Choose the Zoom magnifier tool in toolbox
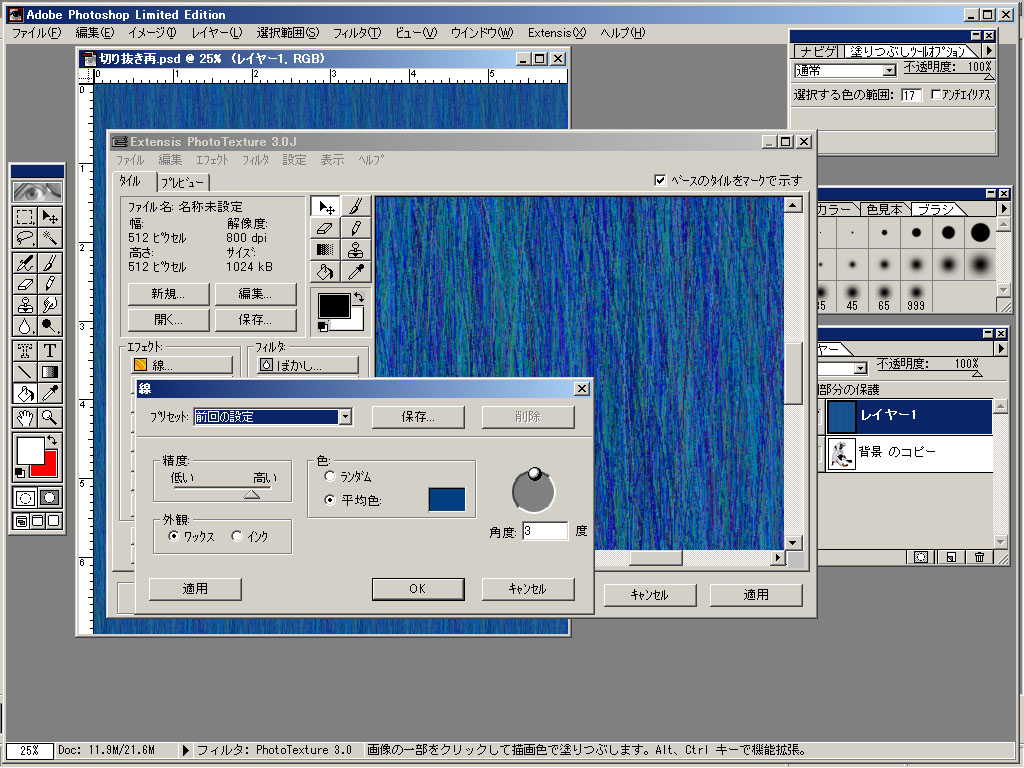The height and width of the screenshot is (768, 1024). click(x=49, y=417)
